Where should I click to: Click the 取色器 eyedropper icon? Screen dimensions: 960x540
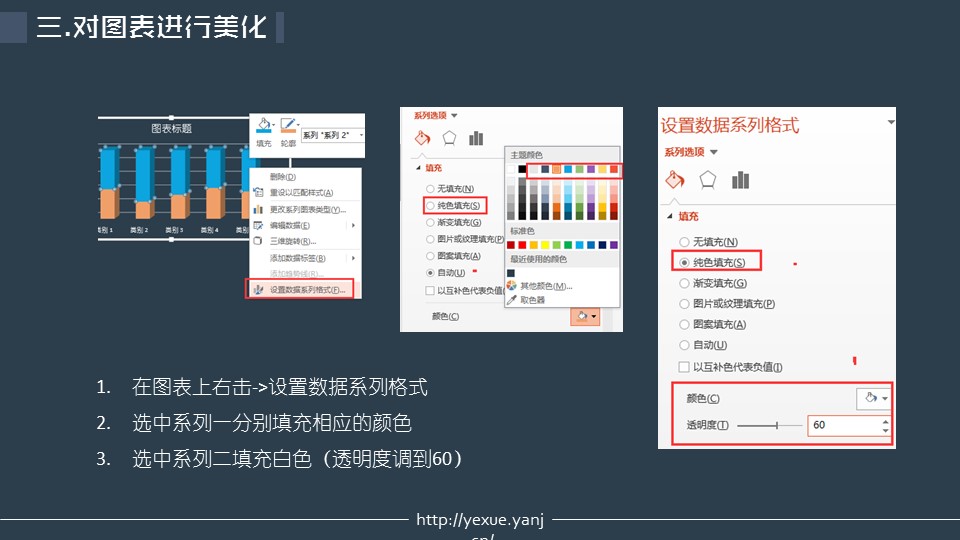coord(512,299)
